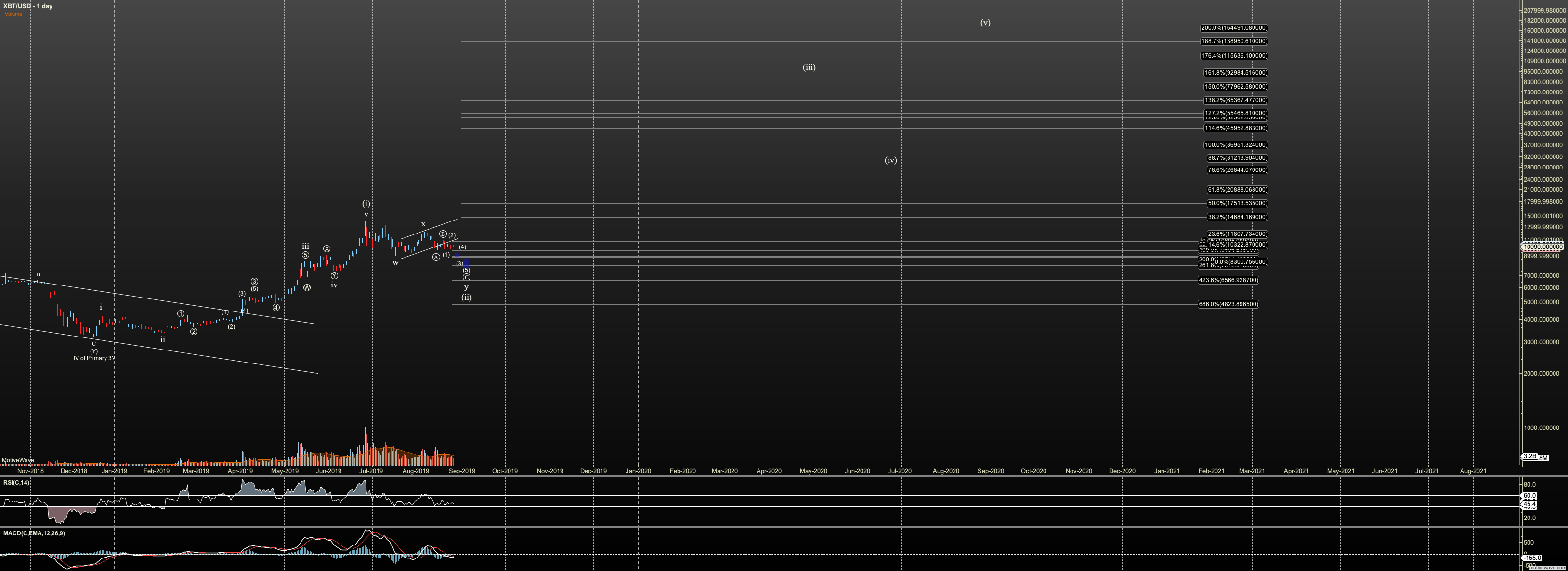This screenshot has height=571, width=1568.
Task: Click the projected (v) wave label
Action: click(985, 23)
